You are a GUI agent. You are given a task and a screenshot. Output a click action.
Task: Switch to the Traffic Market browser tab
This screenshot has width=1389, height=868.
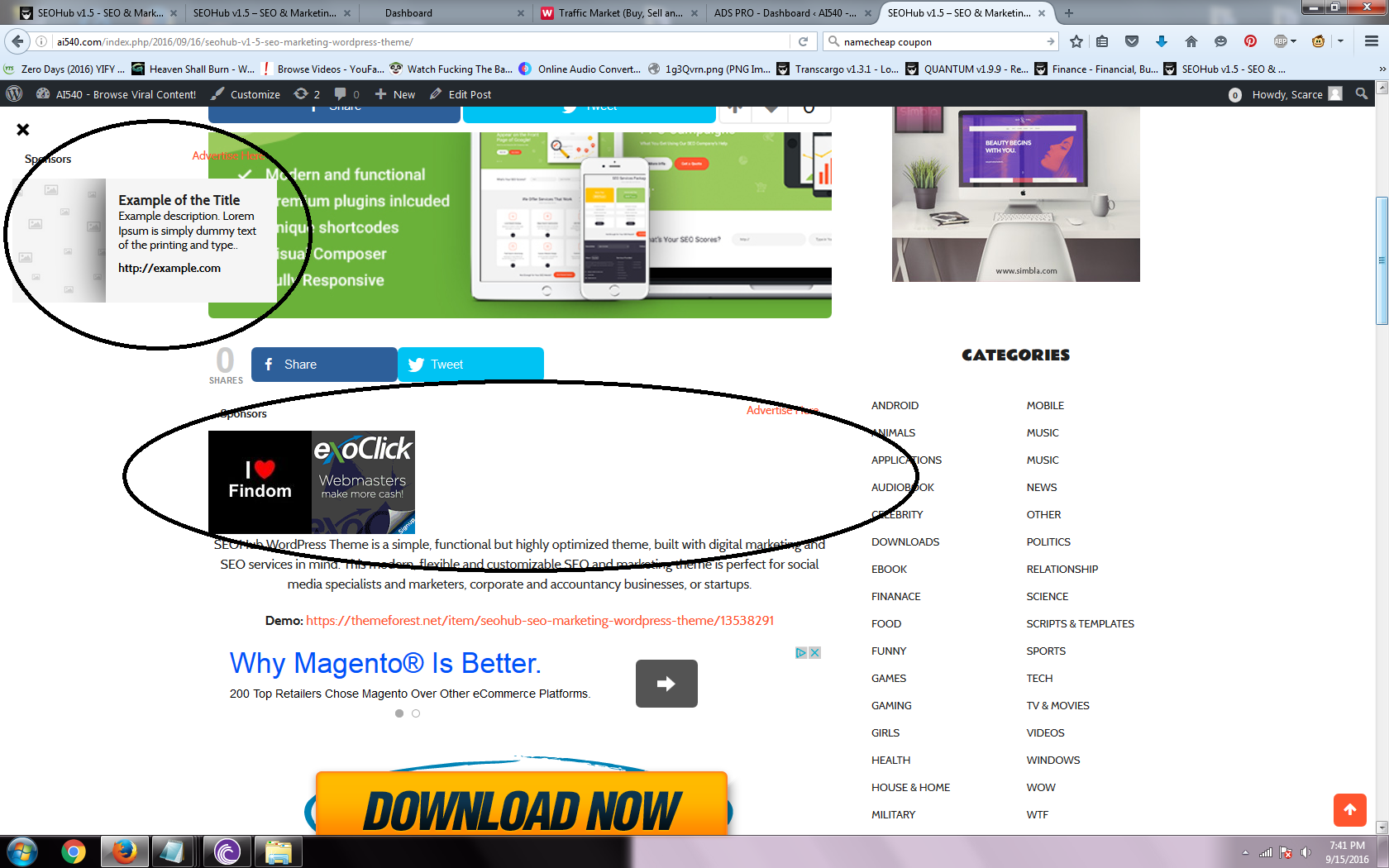pos(619,12)
